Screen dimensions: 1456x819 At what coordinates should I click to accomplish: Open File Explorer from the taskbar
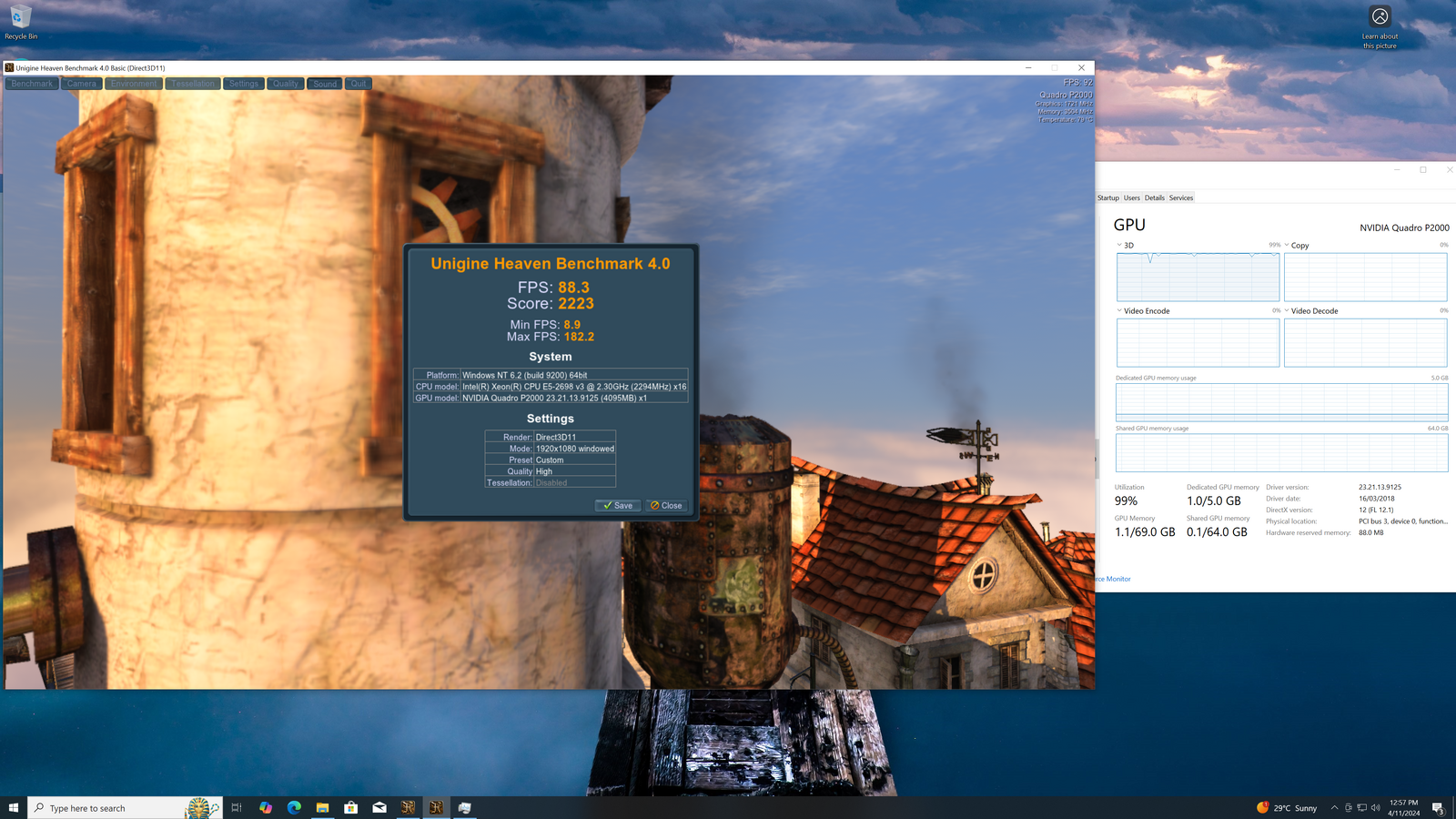(322, 807)
